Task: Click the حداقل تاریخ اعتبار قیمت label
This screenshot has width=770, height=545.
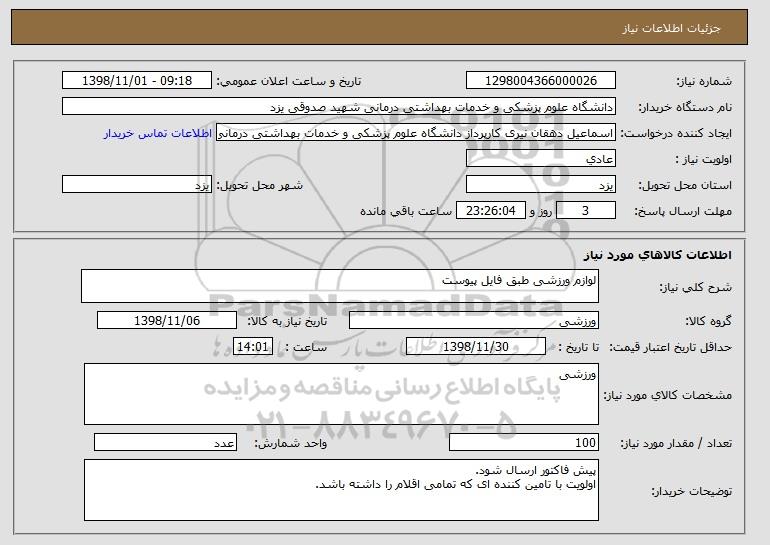Action: coord(671,347)
